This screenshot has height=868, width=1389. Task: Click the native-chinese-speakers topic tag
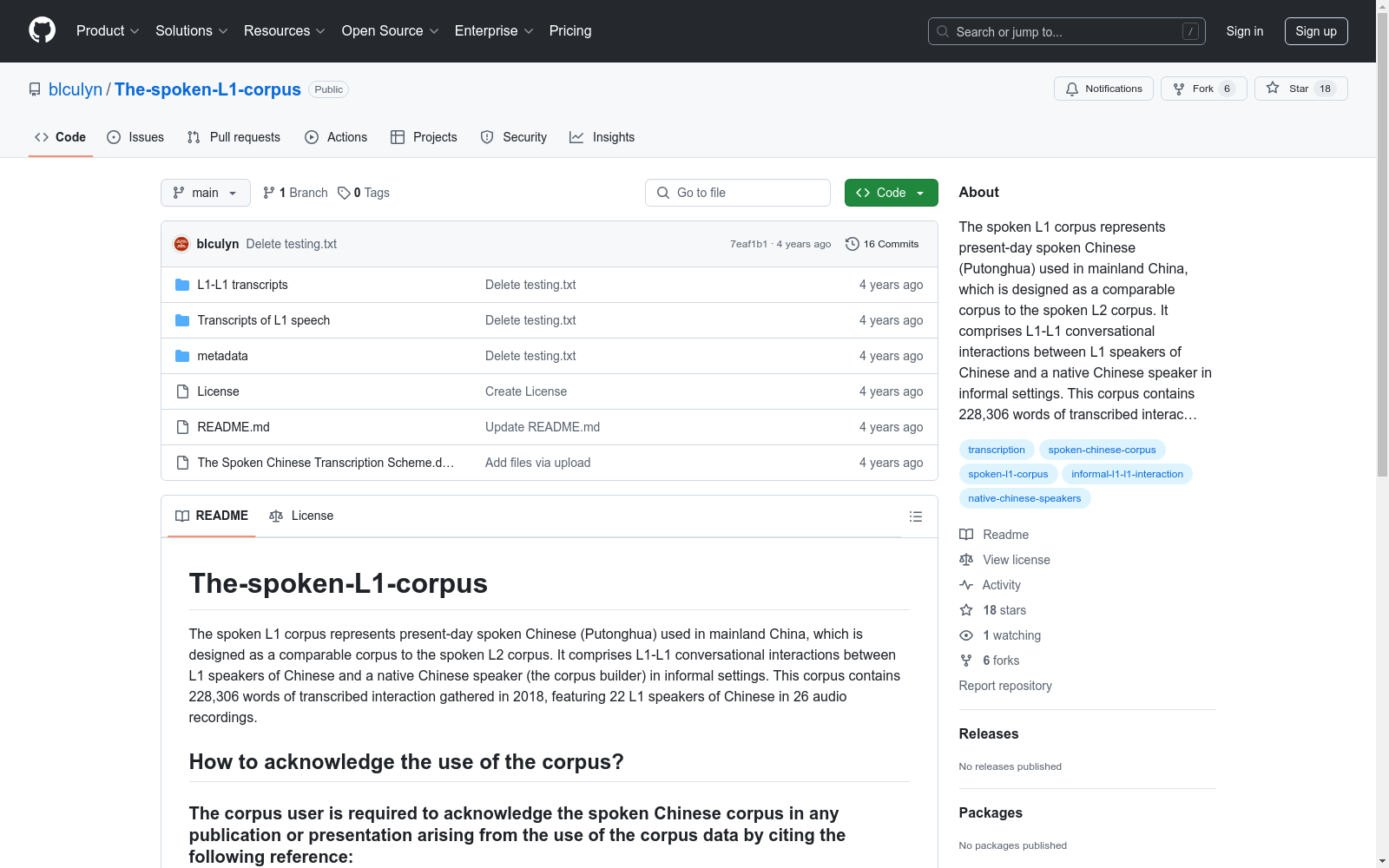(x=1024, y=498)
